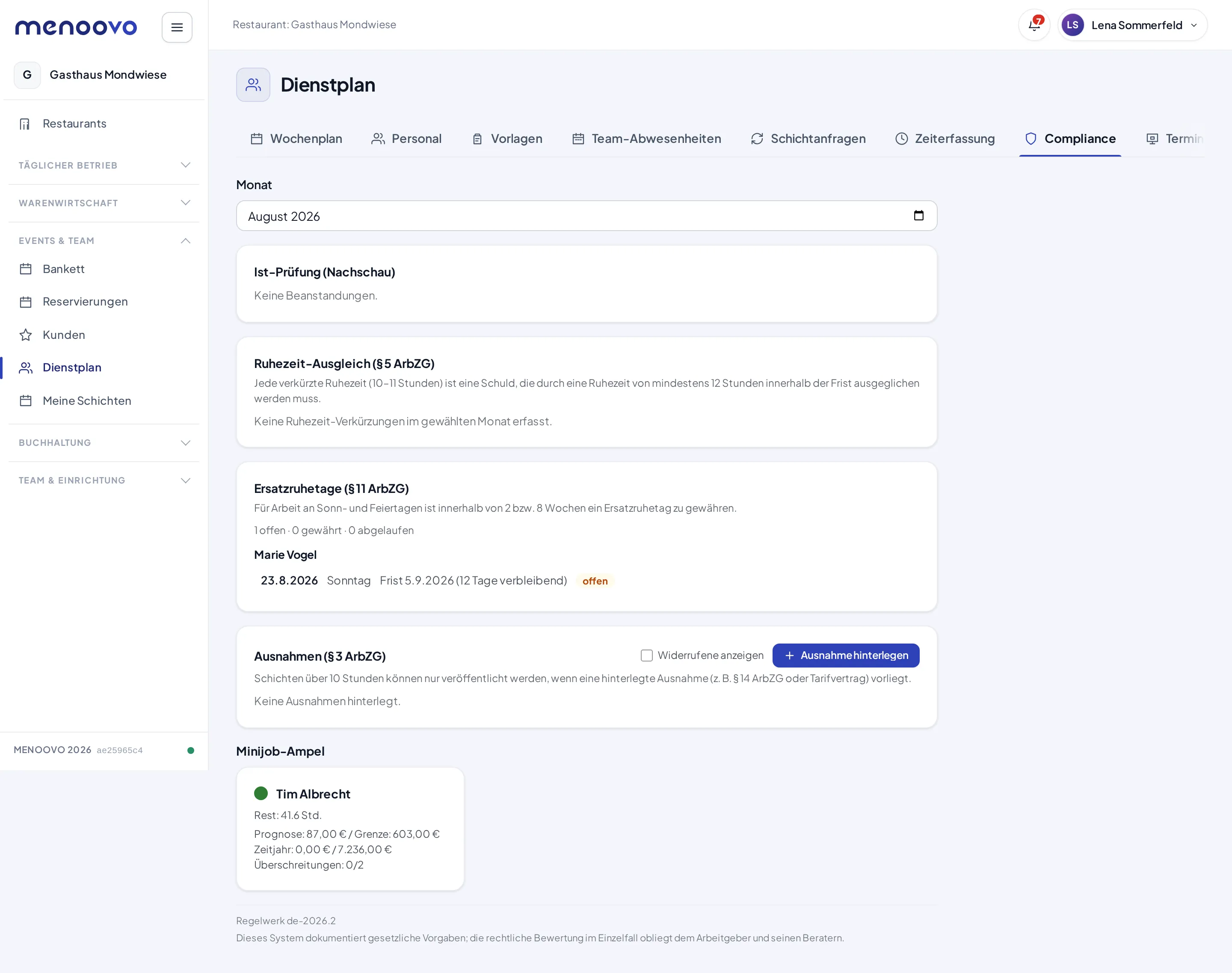The width and height of the screenshot is (1232, 973).
Task: Click the Ausnahme hinterlegen button
Action: [x=846, y=656]
